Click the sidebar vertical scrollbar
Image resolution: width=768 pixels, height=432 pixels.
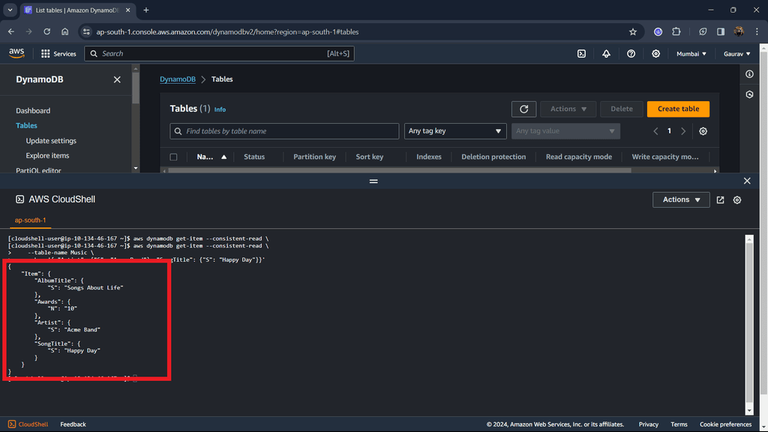[136, 88]
